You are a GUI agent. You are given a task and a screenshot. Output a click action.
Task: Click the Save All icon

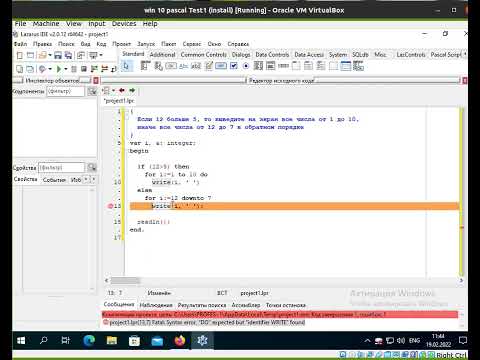[68, 55]
